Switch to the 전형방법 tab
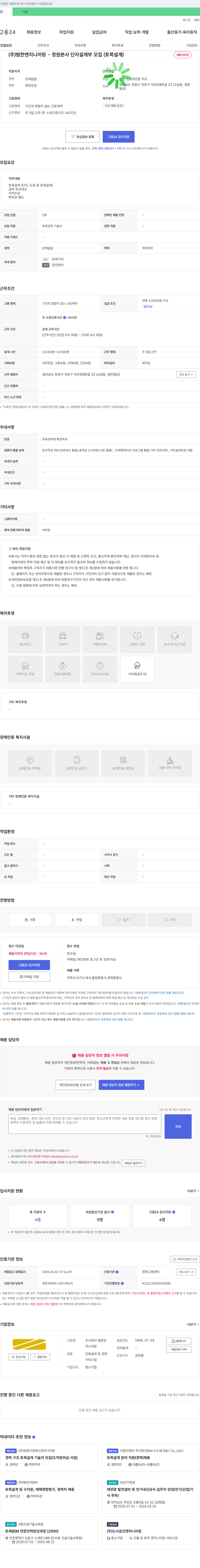Screen dimensions: 200x1568 (x=154, y=46)
